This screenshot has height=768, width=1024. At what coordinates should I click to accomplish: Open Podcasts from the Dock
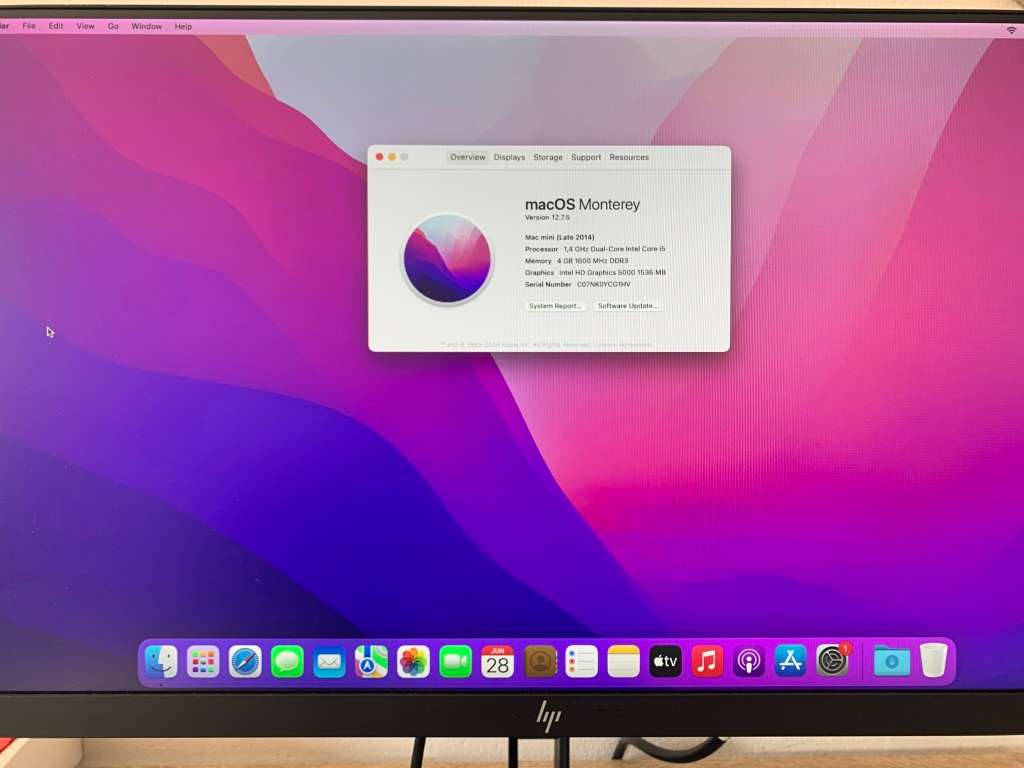coord(749,661)
